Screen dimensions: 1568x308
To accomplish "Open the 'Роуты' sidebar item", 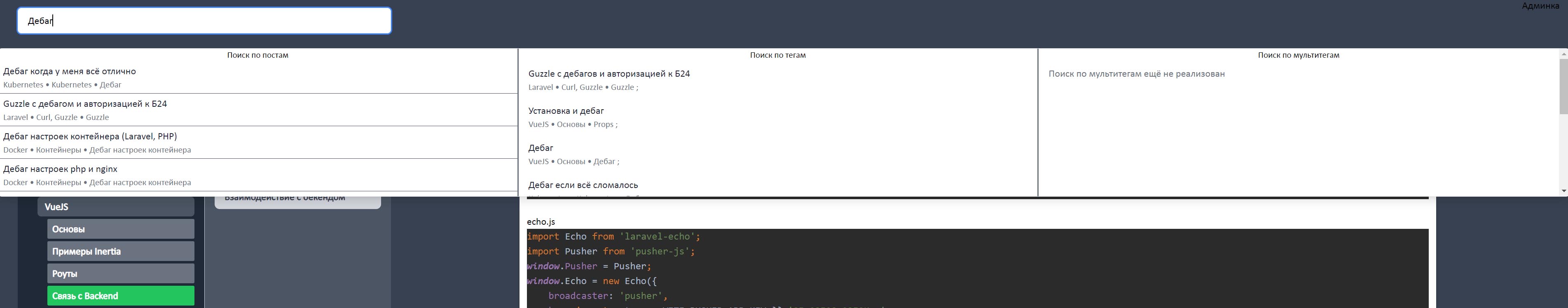I will tap(121, 274).
